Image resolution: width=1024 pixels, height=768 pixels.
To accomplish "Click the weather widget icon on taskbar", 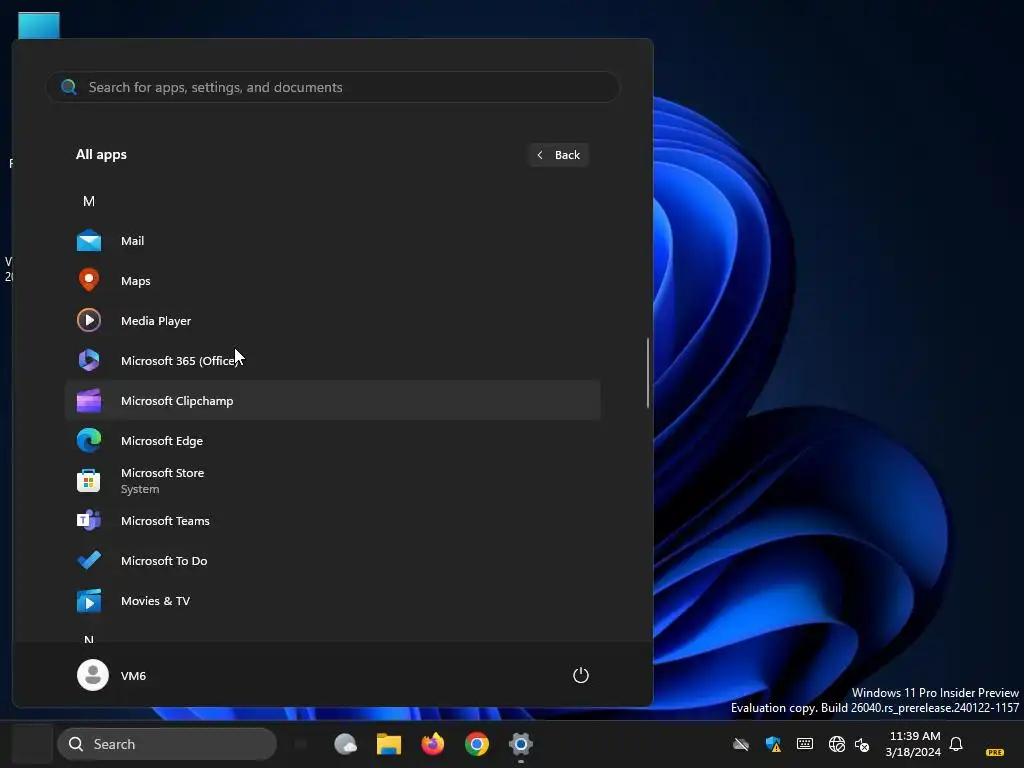I will [345, 744].
